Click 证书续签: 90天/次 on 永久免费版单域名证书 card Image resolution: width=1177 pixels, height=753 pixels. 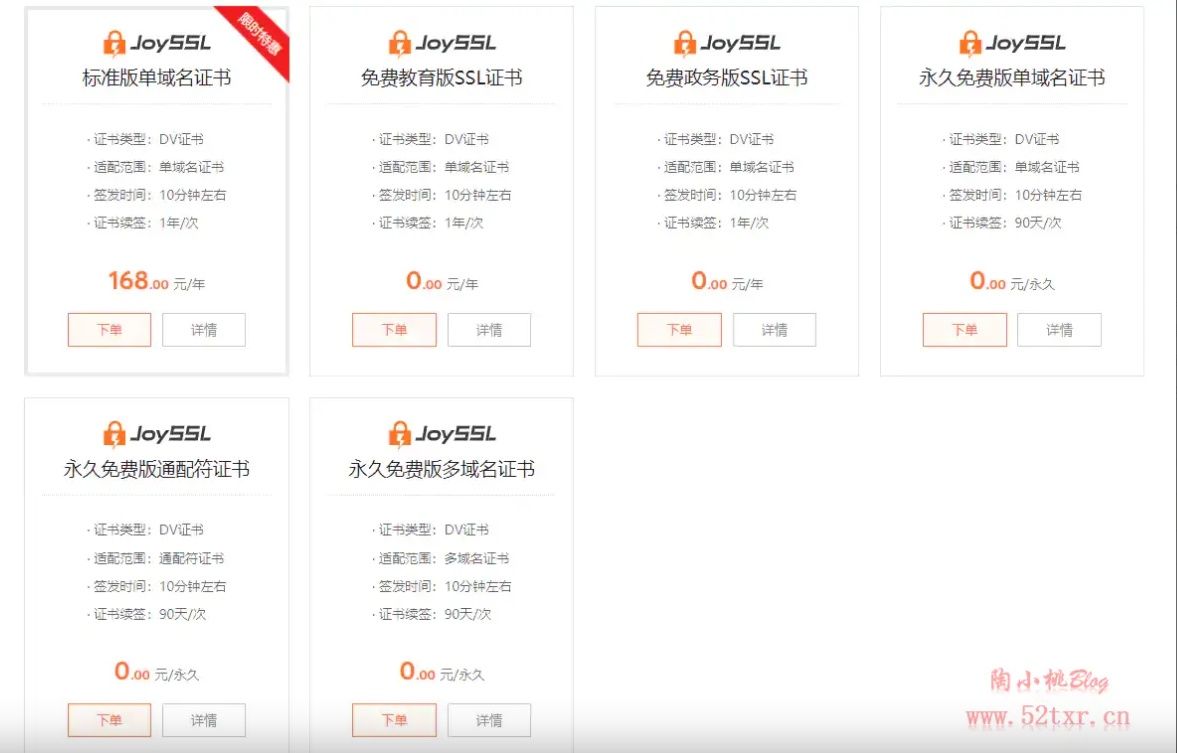pos(1002,223)
